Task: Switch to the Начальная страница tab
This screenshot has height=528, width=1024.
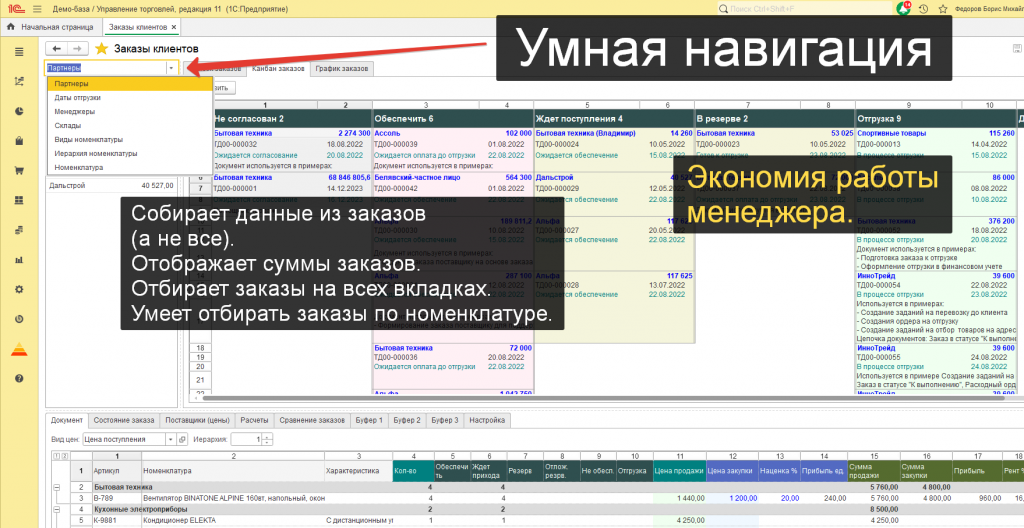Action: pyautogui.click(x=52, y=27)
